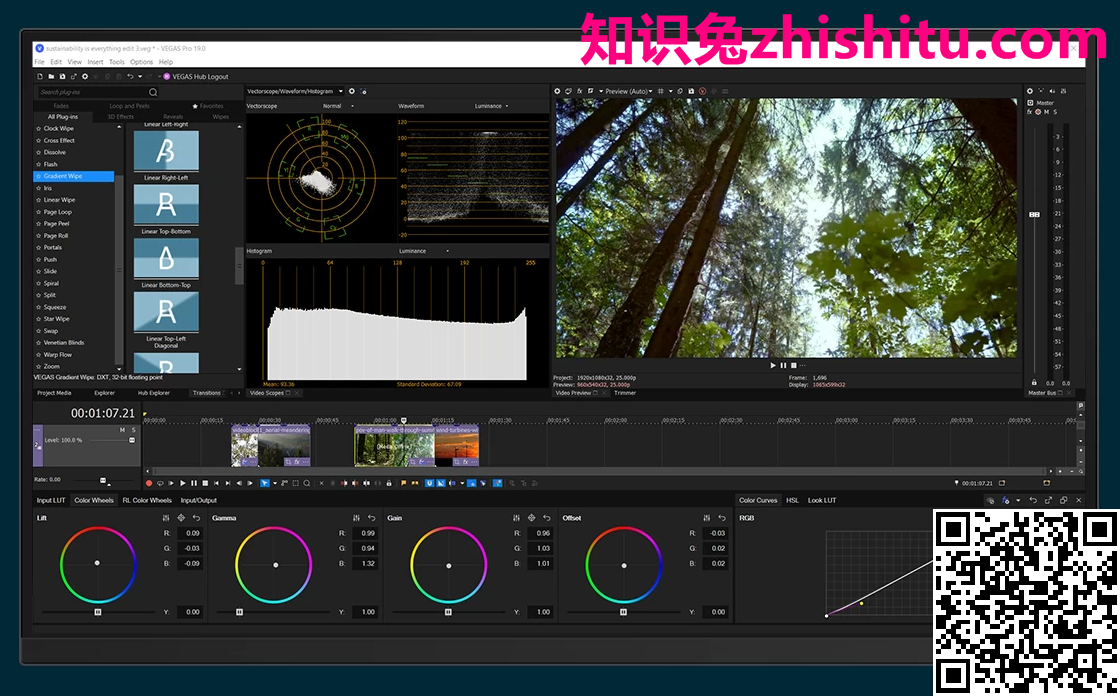The height and width of the screenshot is (696, 1120).
Task: Switch to the Project Media tab
Action: click(54, 393)
